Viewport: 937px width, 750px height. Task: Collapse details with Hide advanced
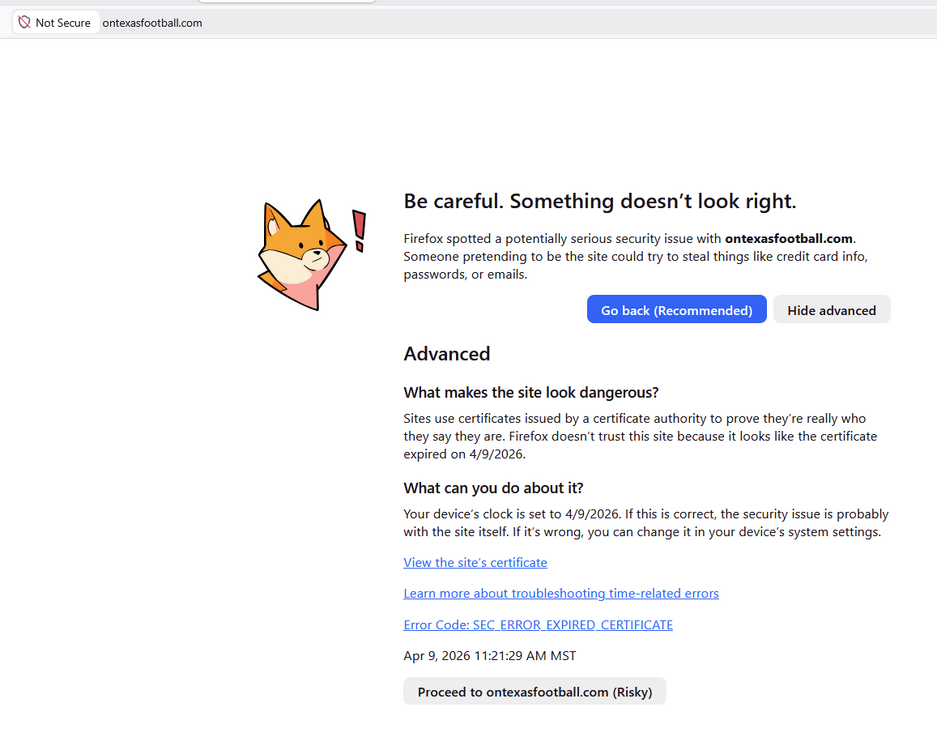tap(831, 310)
